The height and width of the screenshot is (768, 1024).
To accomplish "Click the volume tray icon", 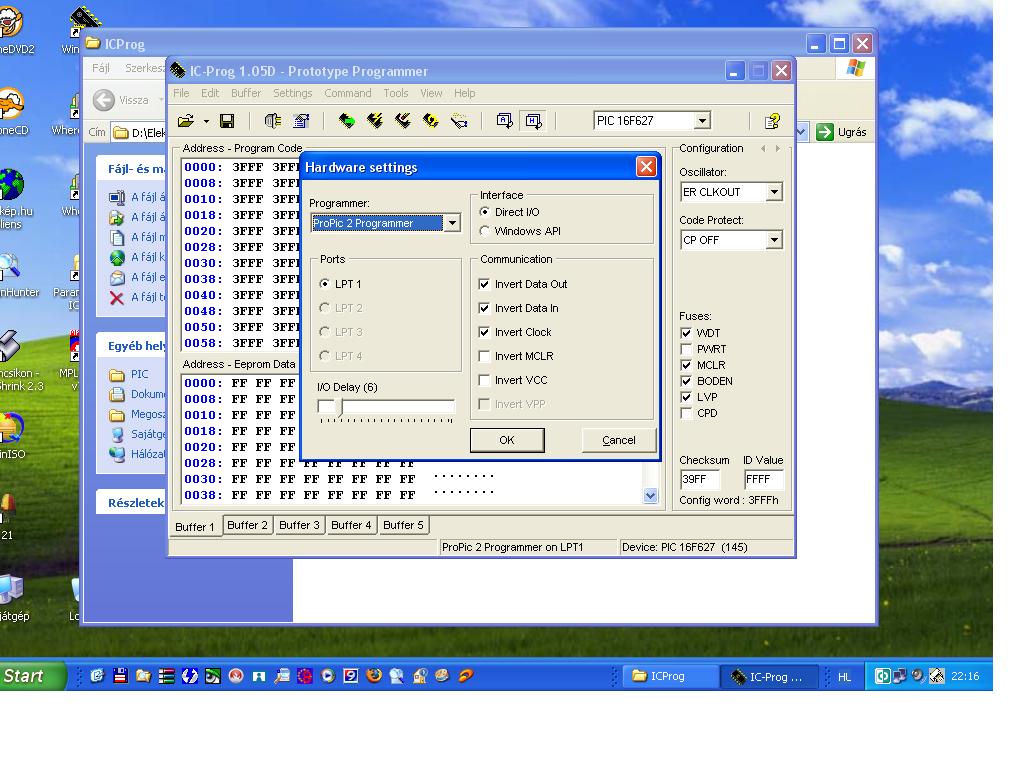I will pos(918,676).
